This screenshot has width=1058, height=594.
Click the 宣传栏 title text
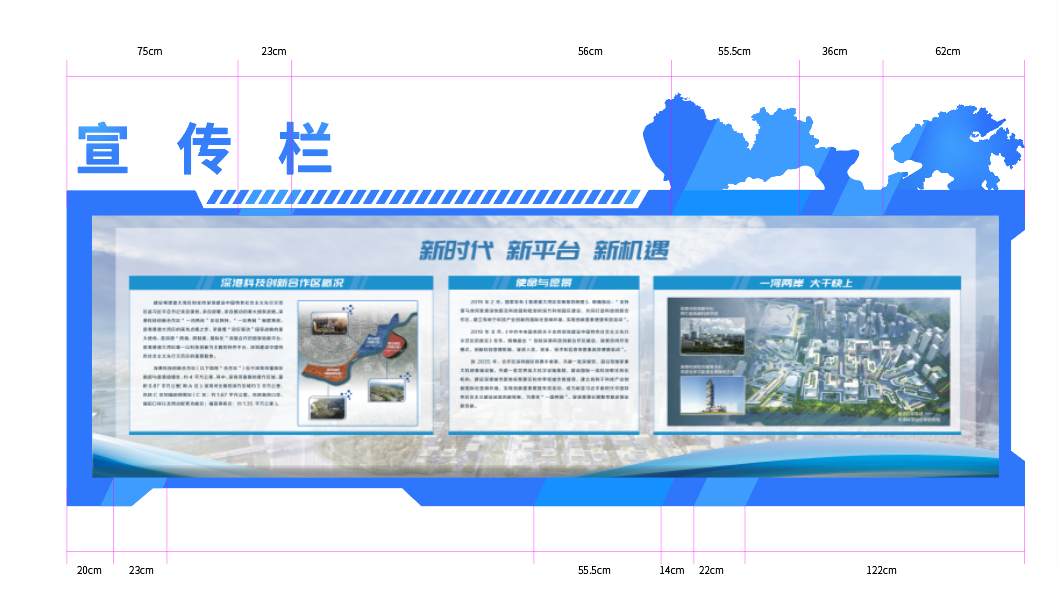[204, 149]
